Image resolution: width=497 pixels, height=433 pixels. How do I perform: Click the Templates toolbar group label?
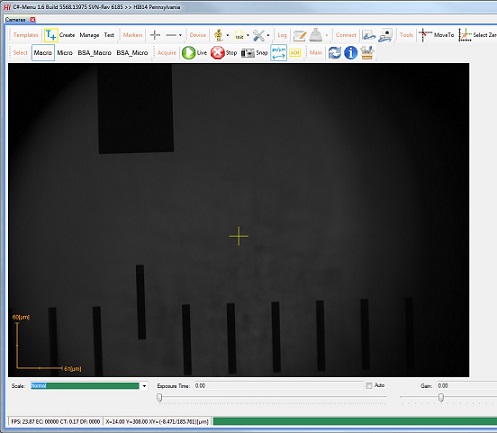coord(26,35)
